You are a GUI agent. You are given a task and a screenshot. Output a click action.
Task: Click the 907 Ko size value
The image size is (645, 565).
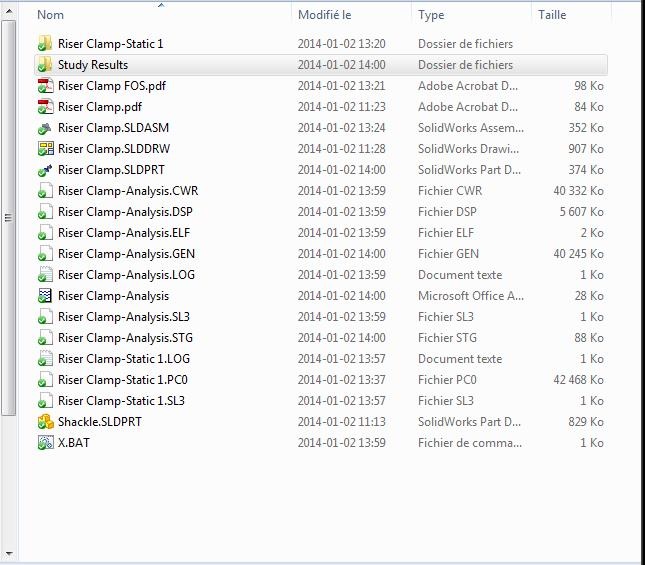[586, 149]
